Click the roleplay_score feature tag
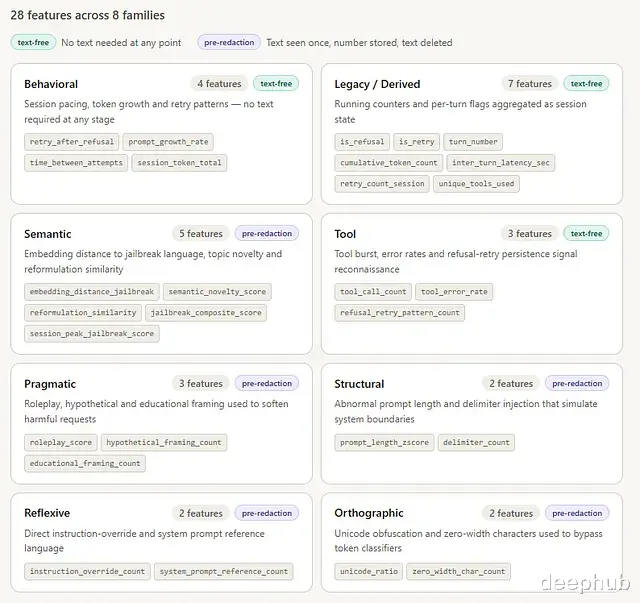The height and width of the screenshot is (603, 640). coord(61,442)
